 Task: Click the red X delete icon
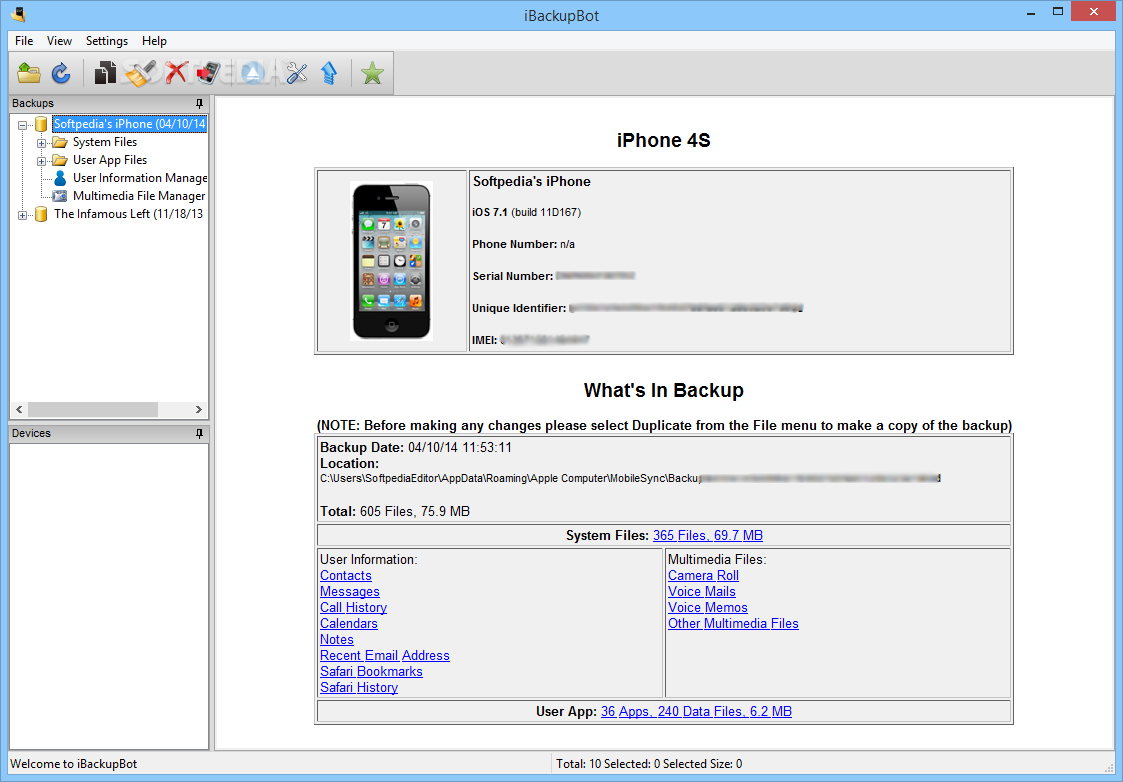click(177, 72)
